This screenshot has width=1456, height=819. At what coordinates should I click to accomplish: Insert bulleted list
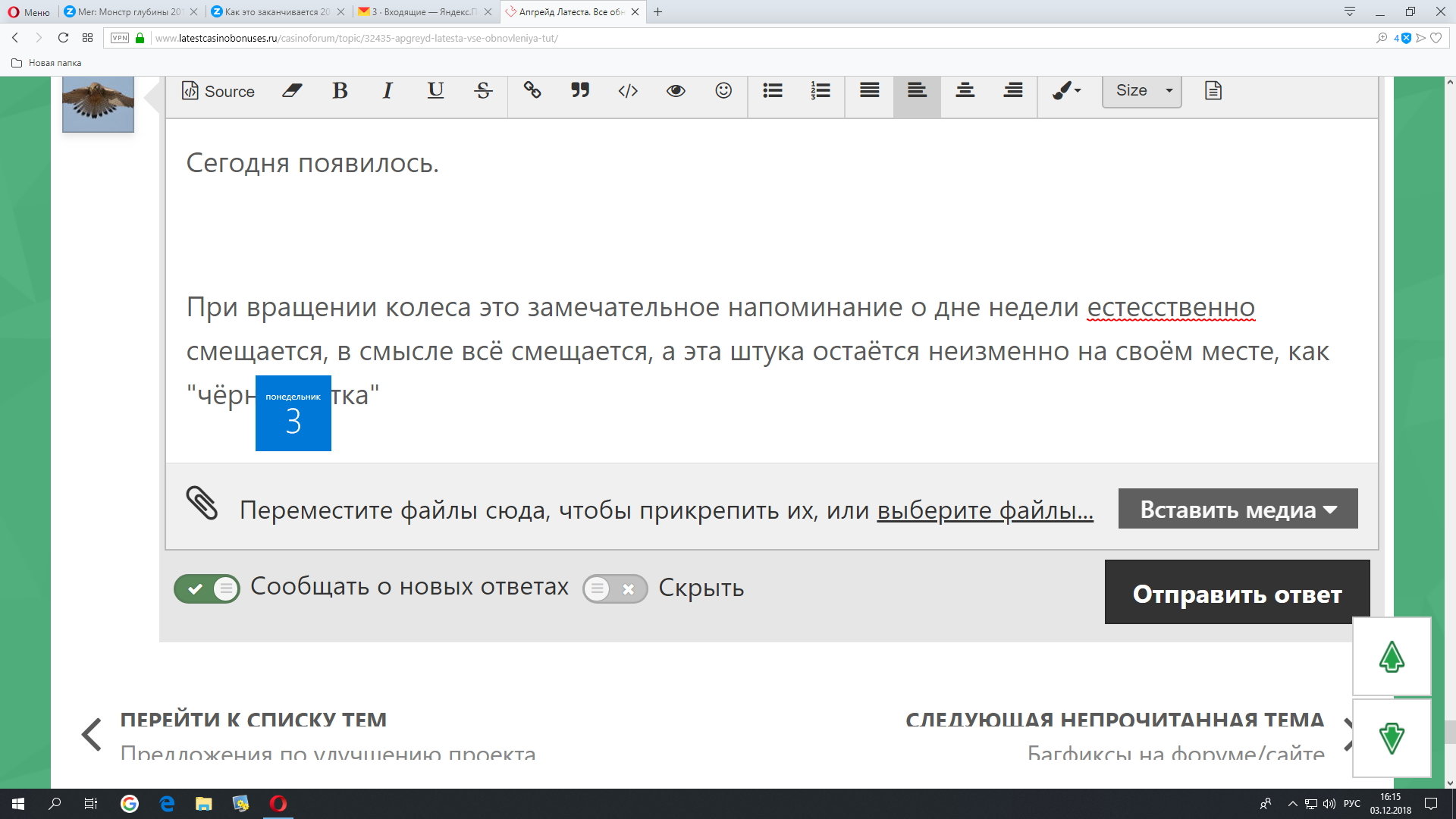coord(772,91)
